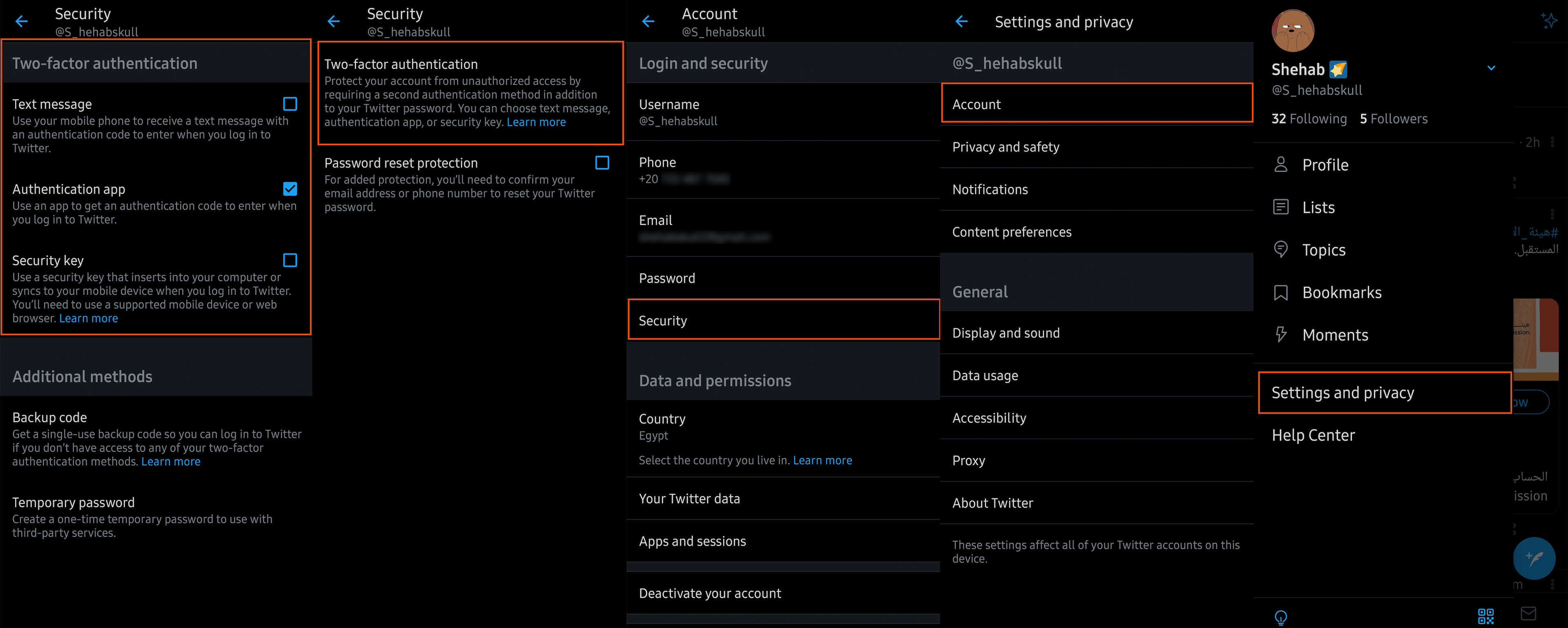Open Bookmarks from the side drawer

1341,293
